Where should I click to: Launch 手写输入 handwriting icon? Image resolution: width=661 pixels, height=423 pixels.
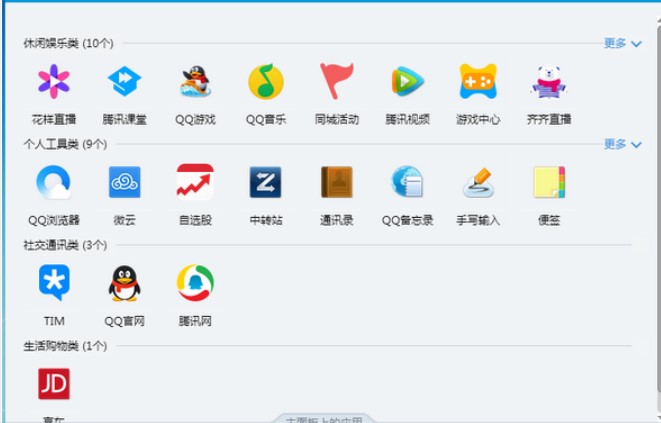click(478, 183)
